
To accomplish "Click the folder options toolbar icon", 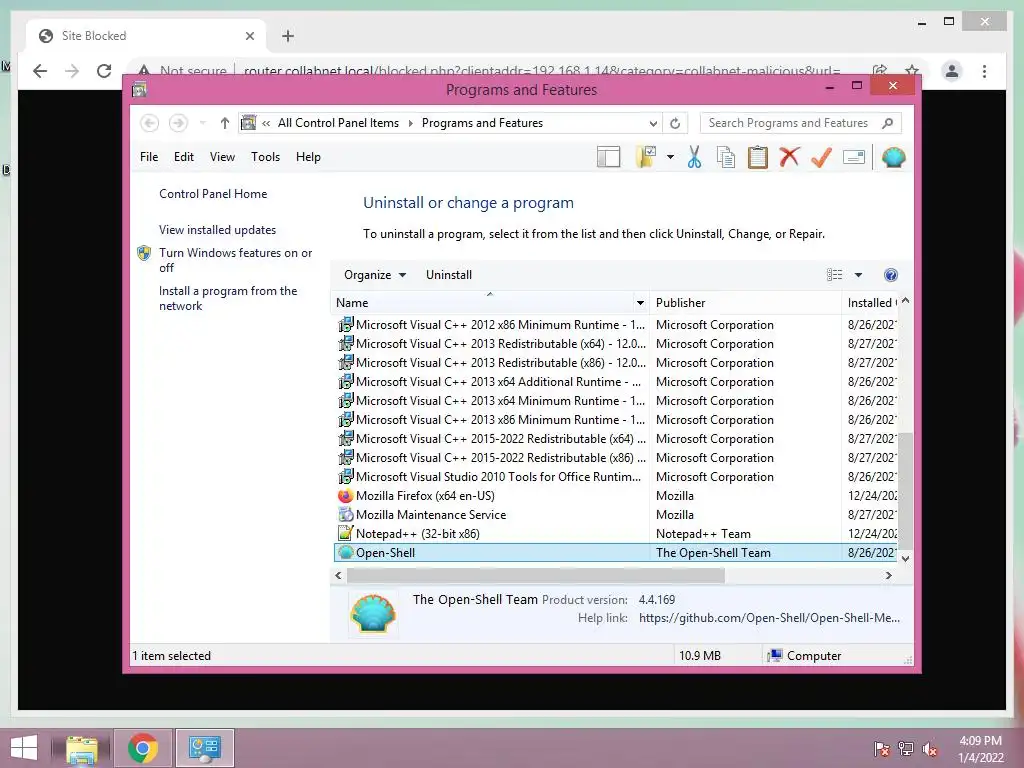I will tap(646, 157).
